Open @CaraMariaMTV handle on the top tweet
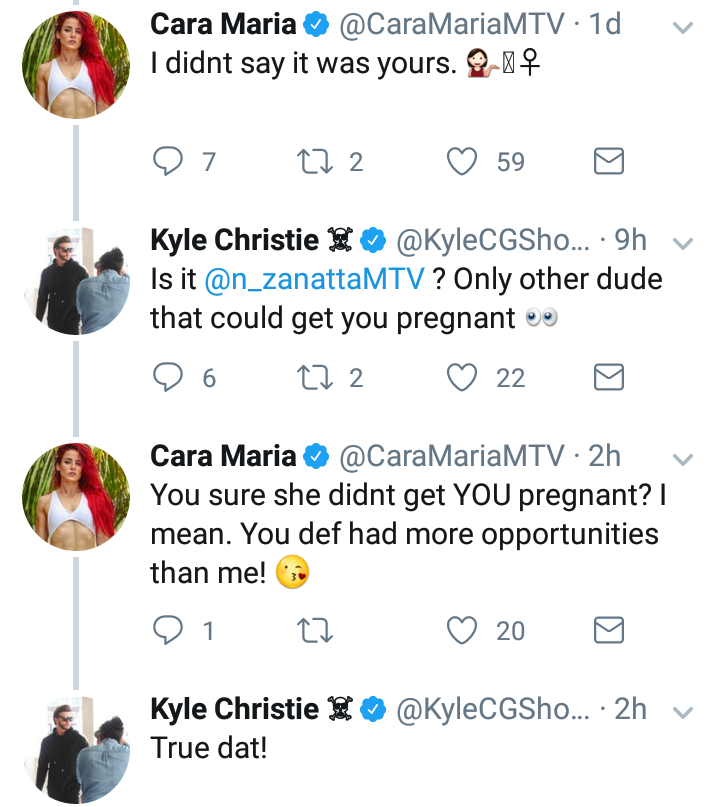Screen dimensions: 718x807 coord(451,24)
